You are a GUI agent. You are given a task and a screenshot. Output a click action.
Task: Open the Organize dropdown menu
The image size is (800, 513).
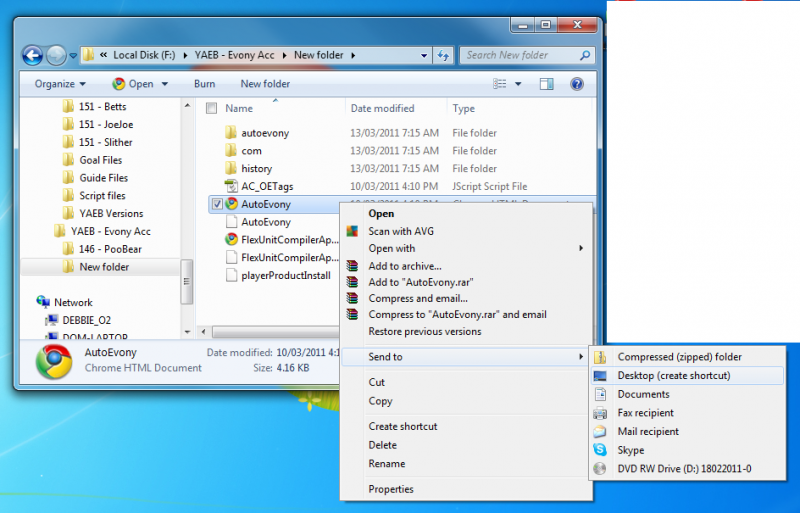[60, 84]
